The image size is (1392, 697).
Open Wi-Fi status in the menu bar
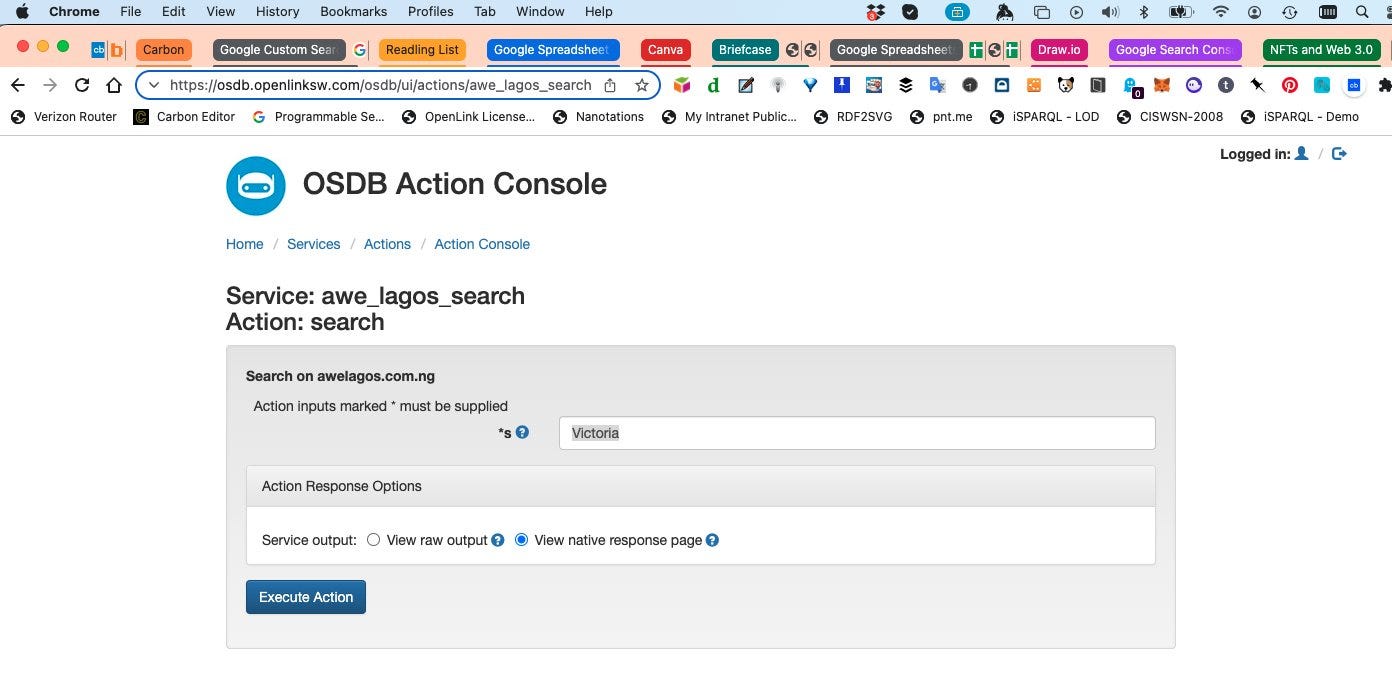1220,12
